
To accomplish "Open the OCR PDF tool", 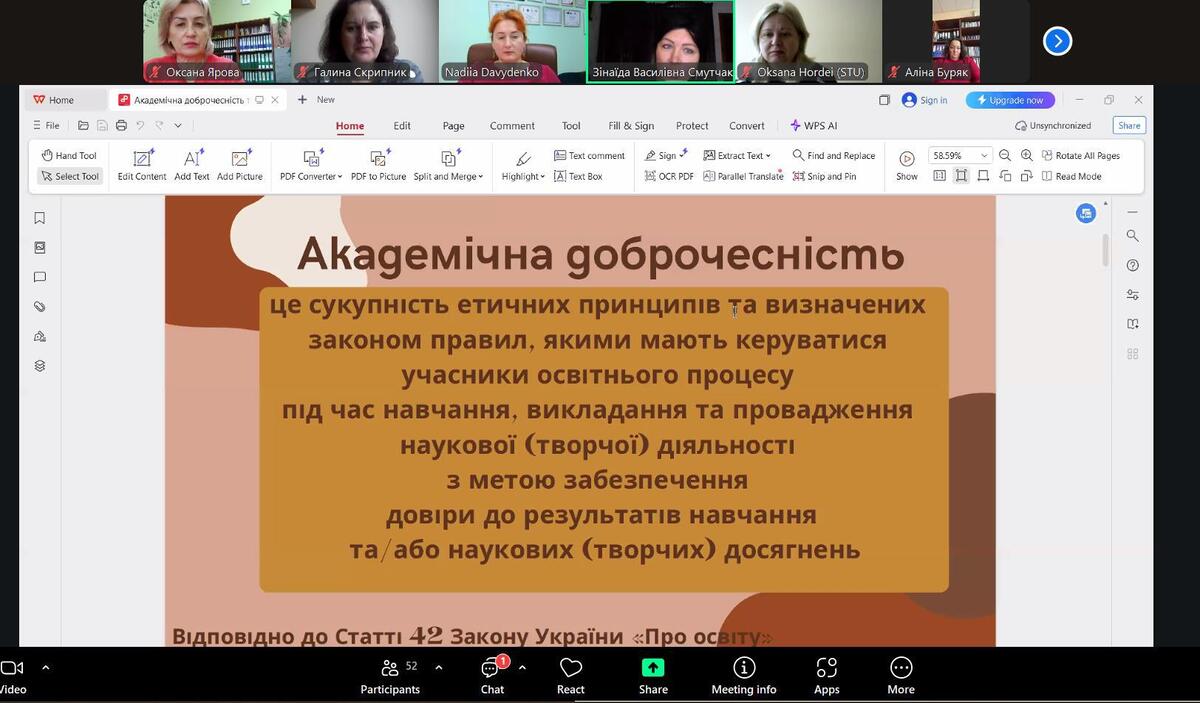I will pos(669,177).
